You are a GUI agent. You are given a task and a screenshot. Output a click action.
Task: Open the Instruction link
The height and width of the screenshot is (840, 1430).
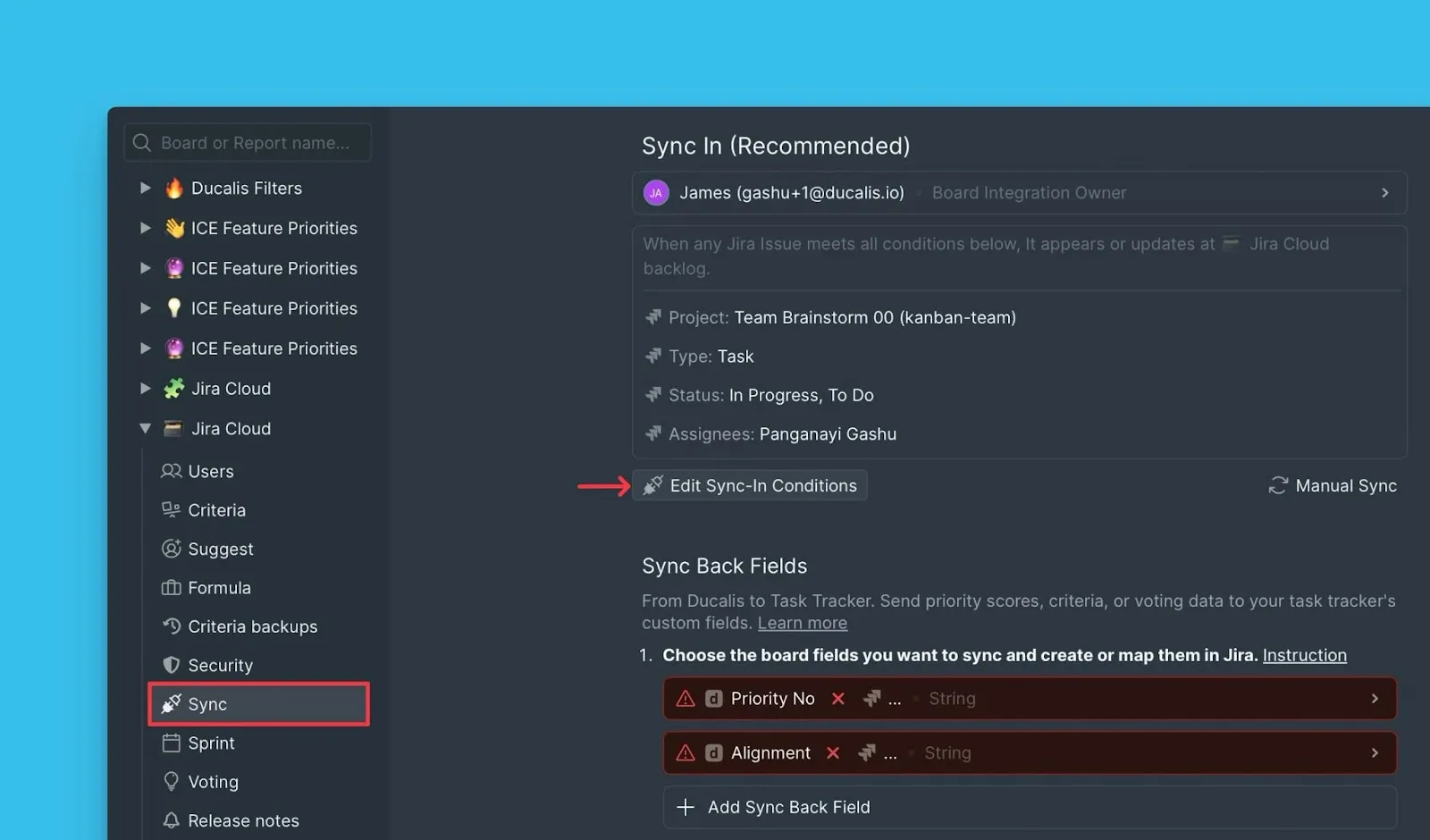[1304, 655]
